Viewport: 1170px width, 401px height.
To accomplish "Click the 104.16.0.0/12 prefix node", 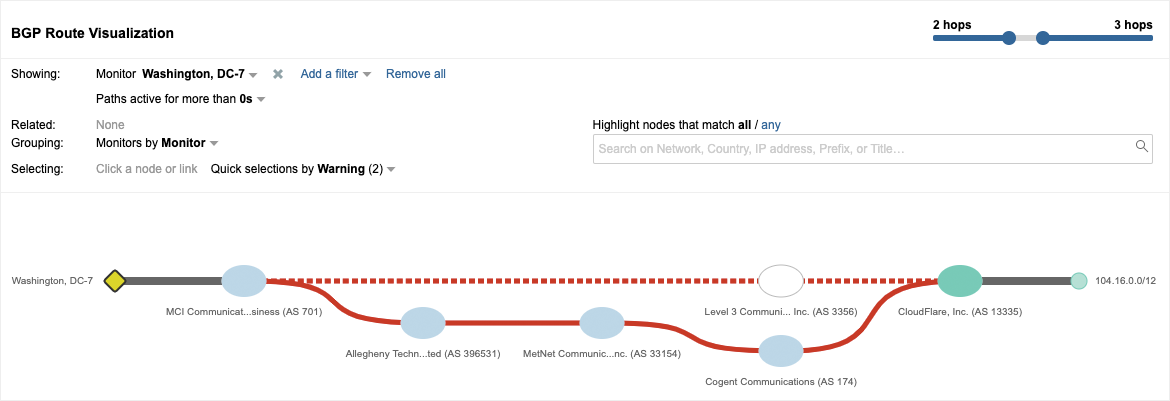I will coord(1079,281).
